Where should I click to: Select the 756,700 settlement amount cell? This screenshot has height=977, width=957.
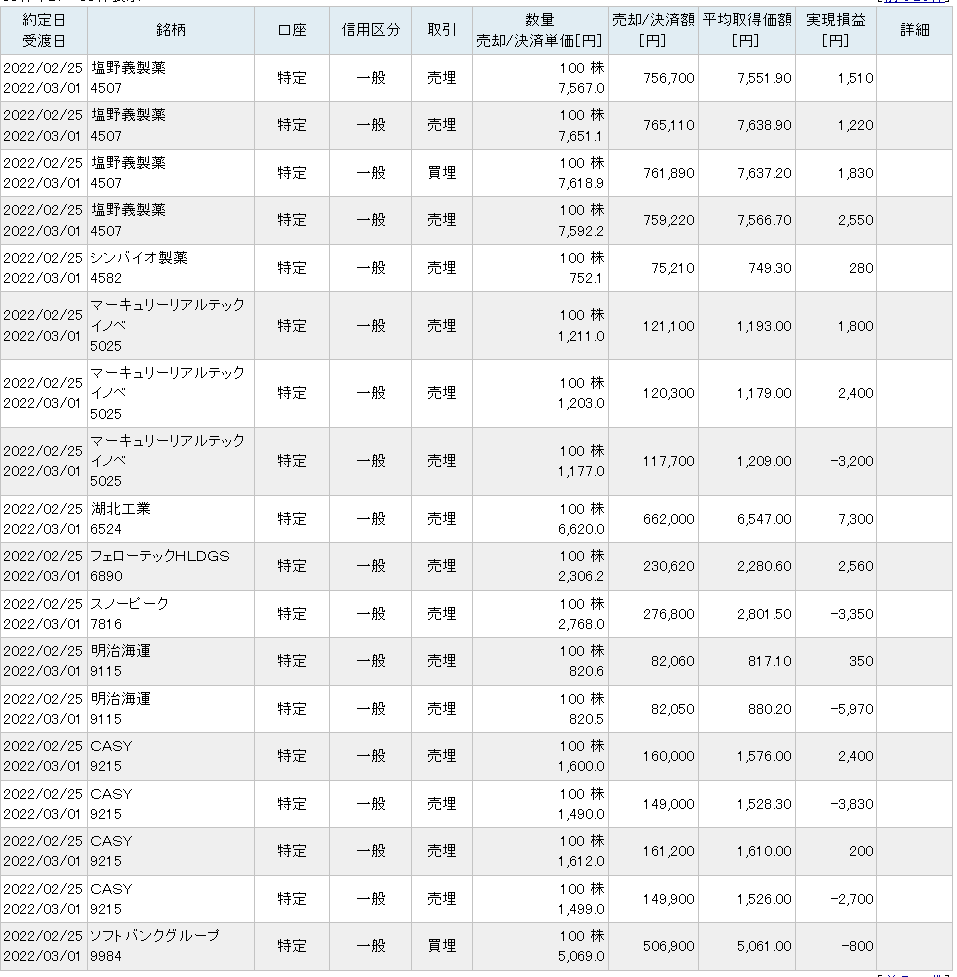tap(653, 79)
